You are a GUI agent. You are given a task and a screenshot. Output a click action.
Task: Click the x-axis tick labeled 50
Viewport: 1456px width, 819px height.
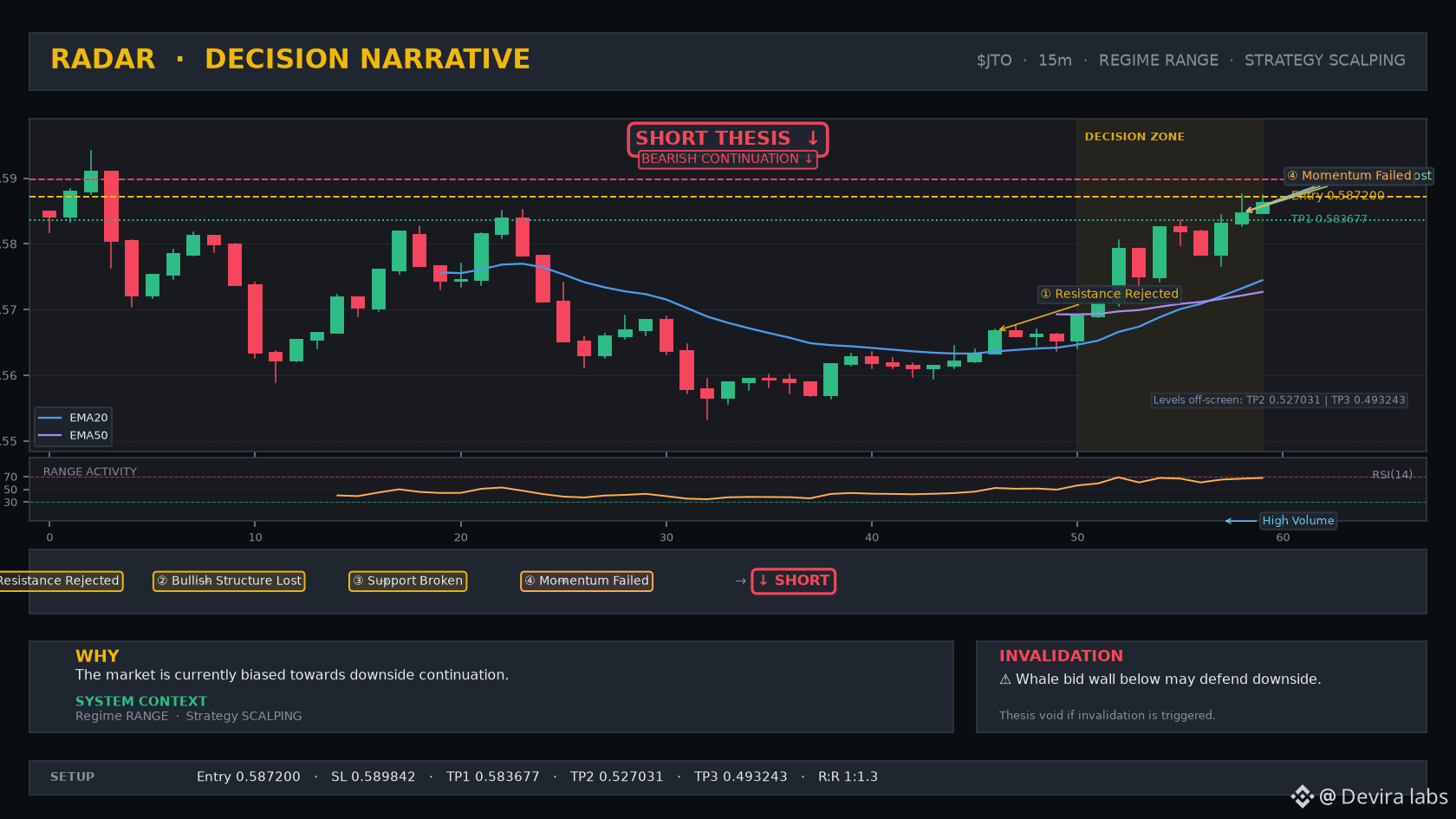[1077, 537]
